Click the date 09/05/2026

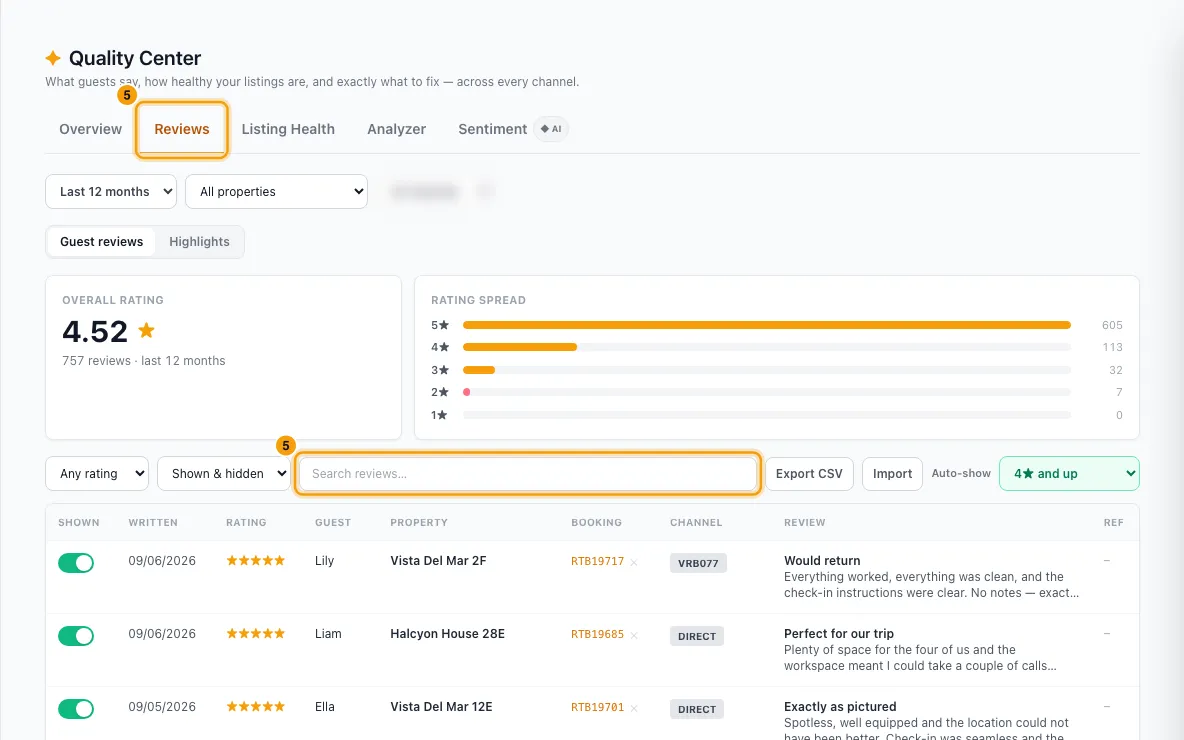pyautogui.click(x=162, y=707)
